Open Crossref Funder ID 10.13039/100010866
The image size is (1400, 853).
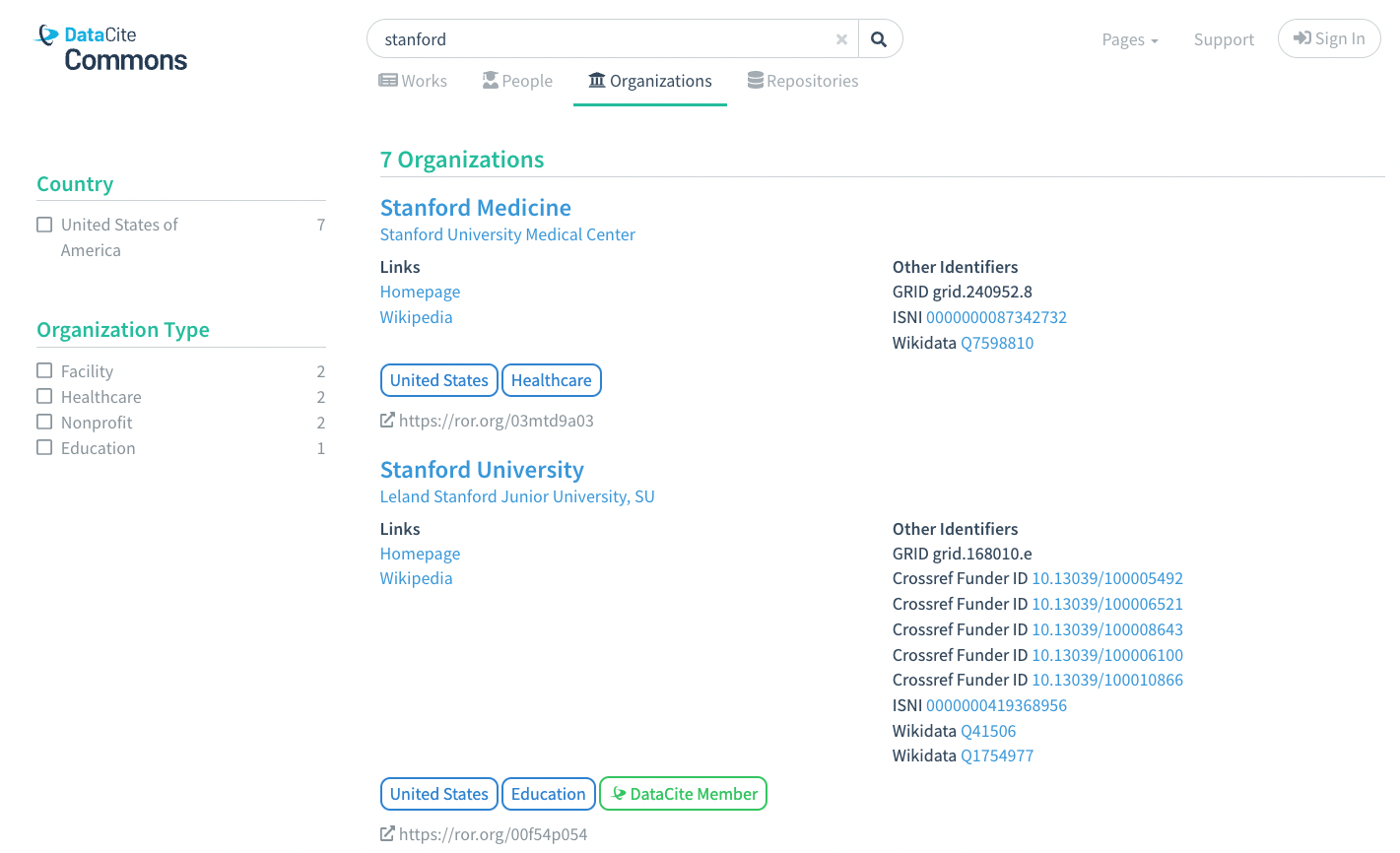click(x=1107, y=680)
